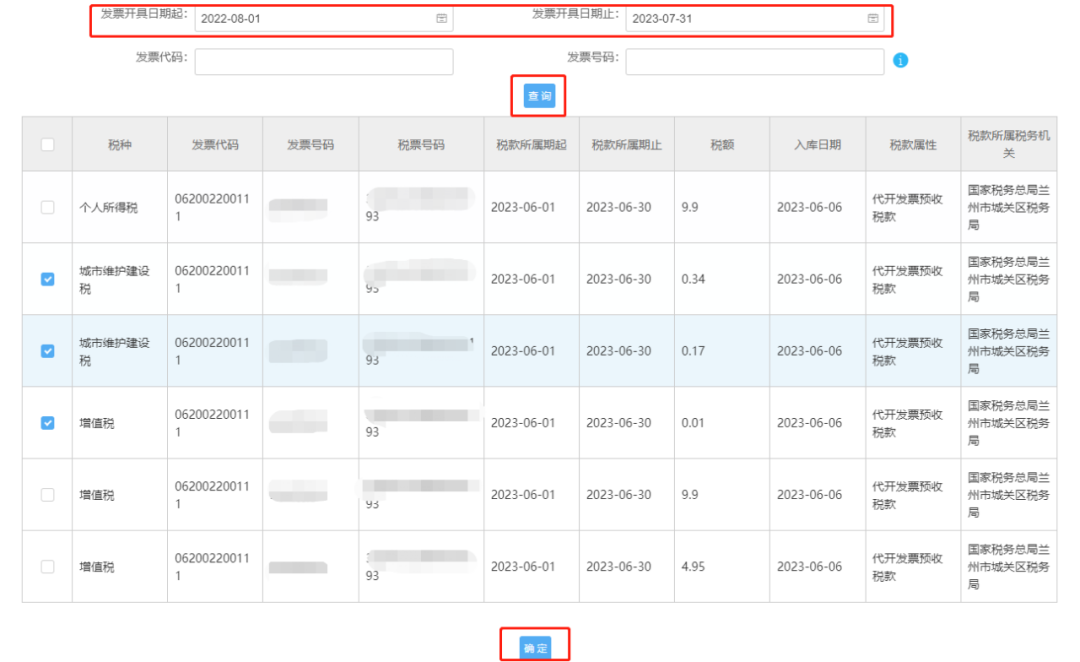Click the 税款属性 column header
The width and height of the screenshot is (1080, 662).
click(913, 145)
